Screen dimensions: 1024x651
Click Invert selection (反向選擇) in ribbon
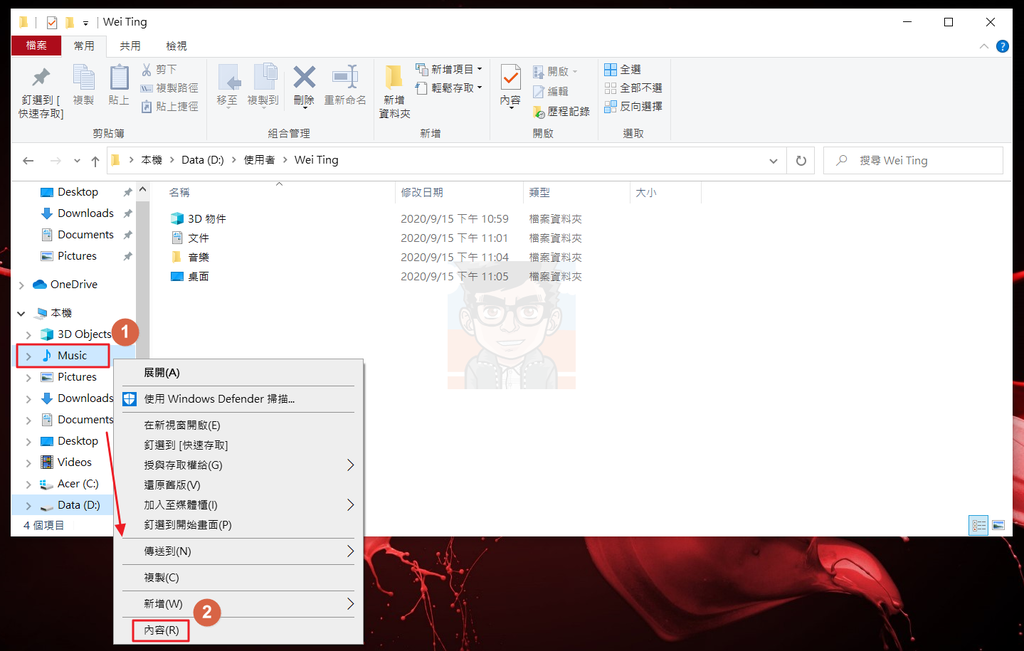pos(633,106)
